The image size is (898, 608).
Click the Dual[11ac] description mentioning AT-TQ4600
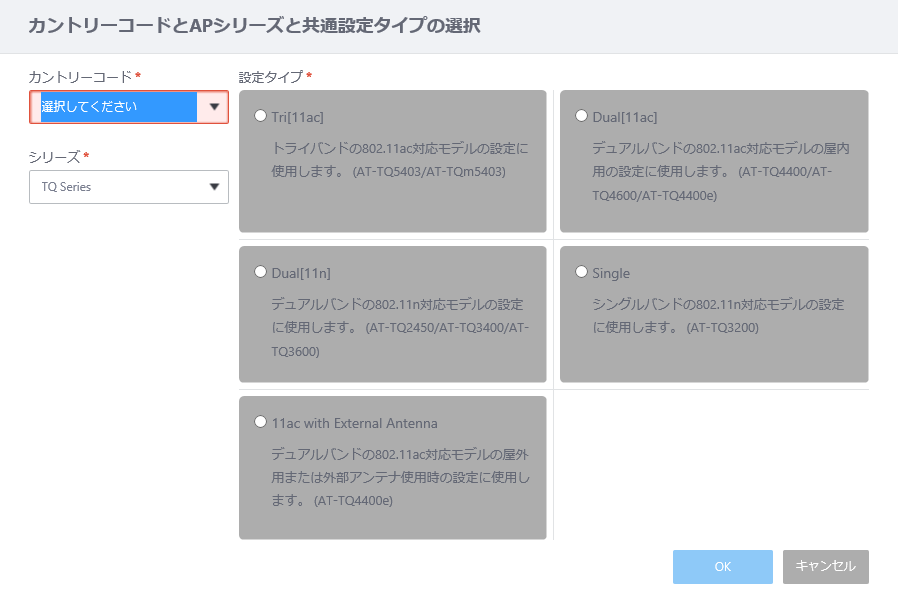click(x=720, y=172)
